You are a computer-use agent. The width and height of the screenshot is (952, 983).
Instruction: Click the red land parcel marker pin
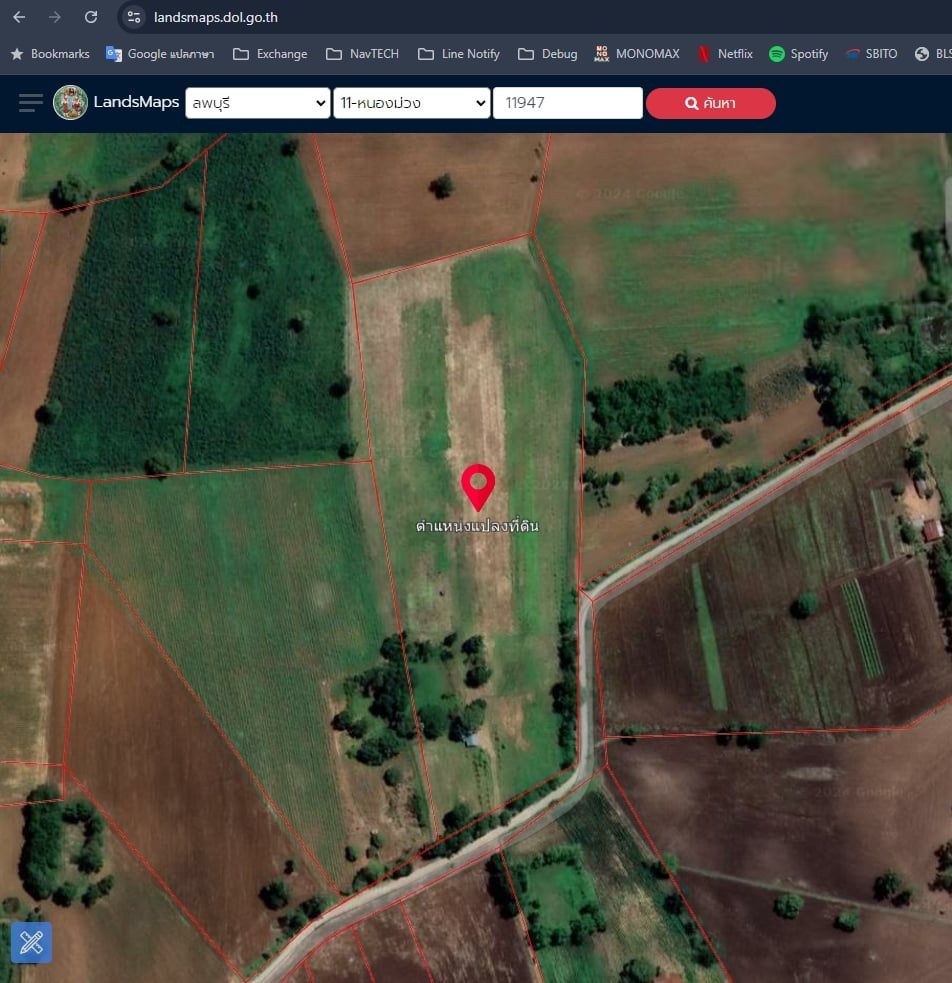(478, 488)
